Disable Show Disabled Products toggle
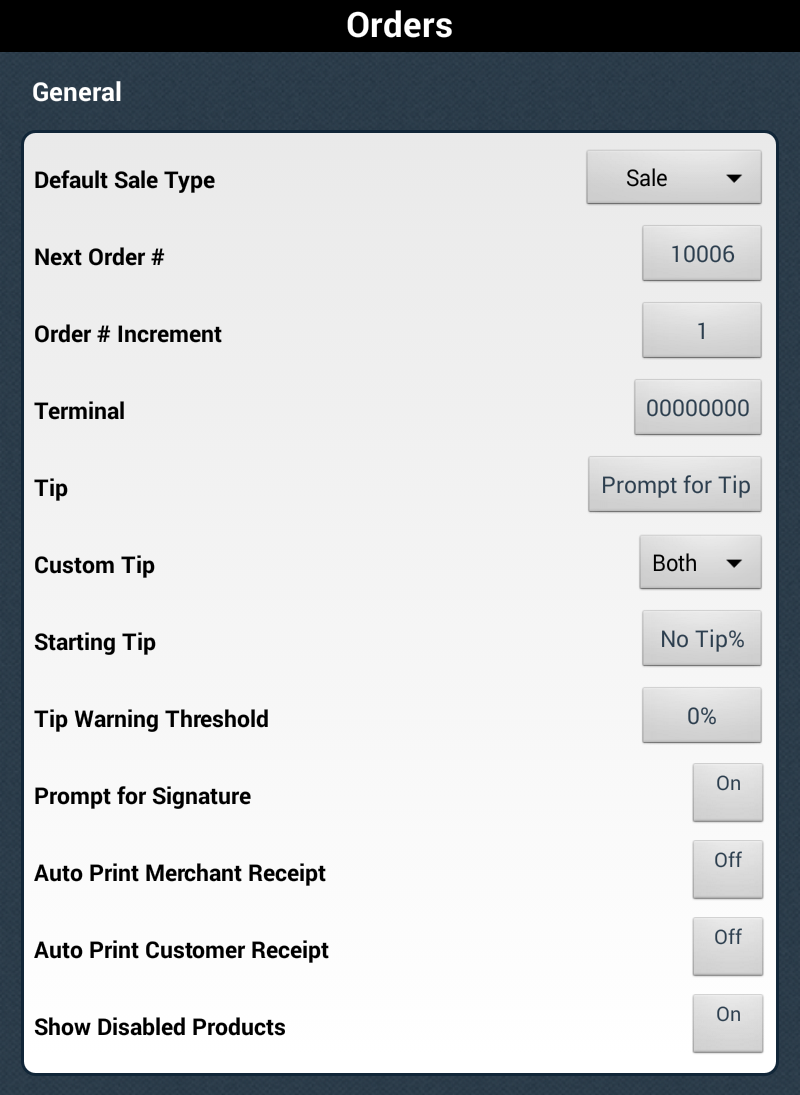Screen dimensions: 800x1095 click(x=728, y=1023)
